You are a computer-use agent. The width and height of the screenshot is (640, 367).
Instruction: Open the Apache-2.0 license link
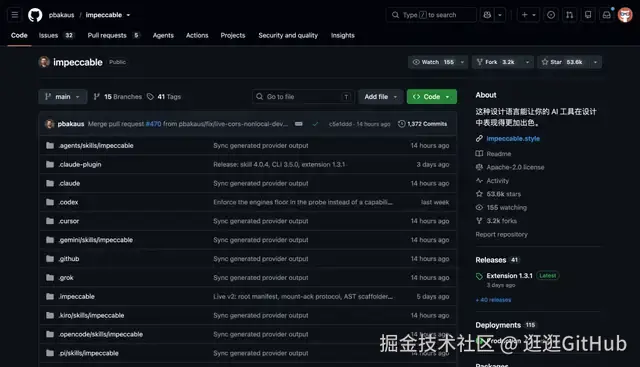[x=515, y=167]
